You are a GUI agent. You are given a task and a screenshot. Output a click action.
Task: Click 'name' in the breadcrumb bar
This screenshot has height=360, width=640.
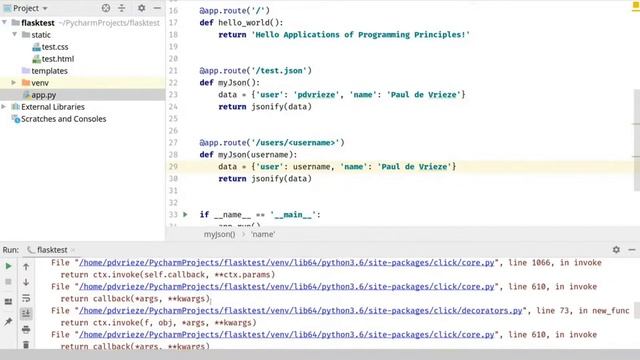(x=263, y=234)
